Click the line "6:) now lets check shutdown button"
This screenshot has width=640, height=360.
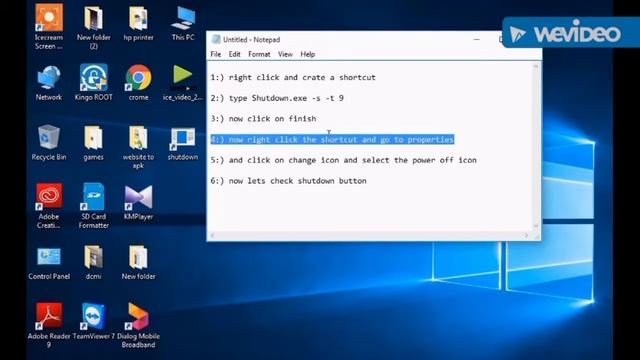288,181
